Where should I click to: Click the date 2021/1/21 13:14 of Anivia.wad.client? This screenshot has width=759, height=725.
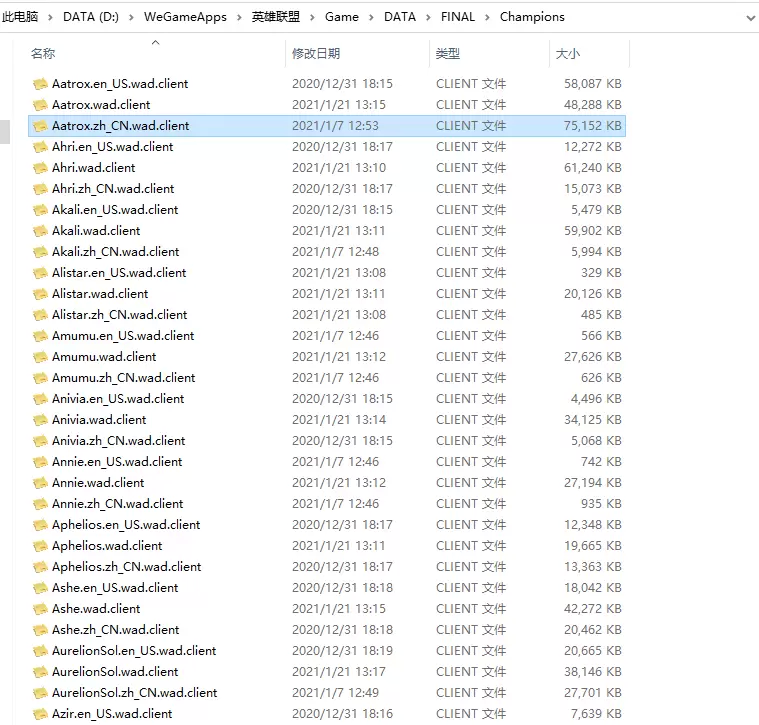[x=339, y=420]
